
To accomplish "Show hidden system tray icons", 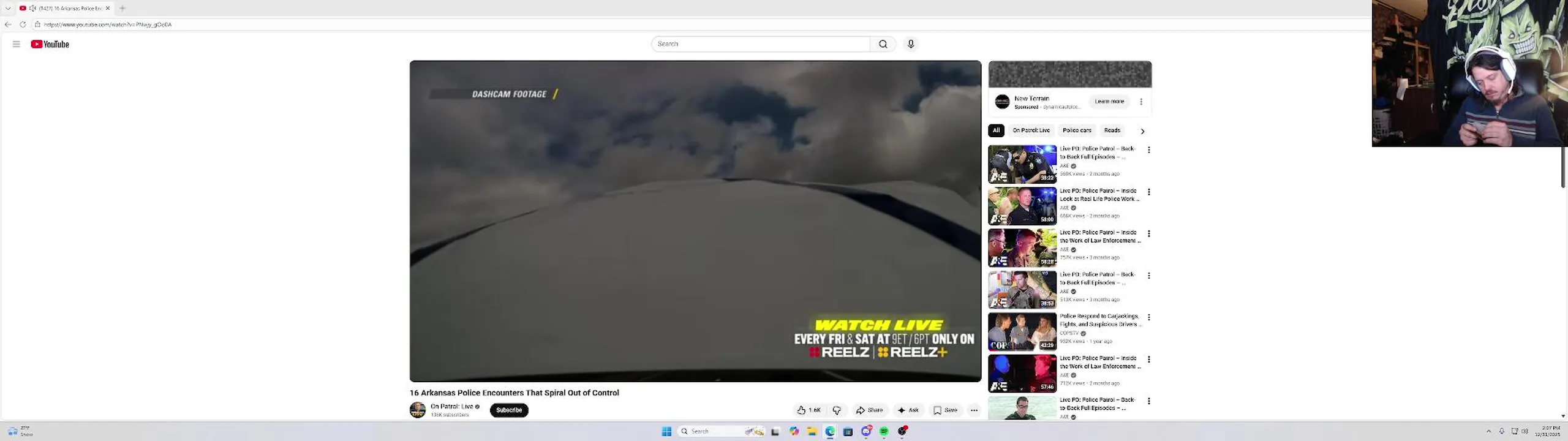I will (1488, 431).
